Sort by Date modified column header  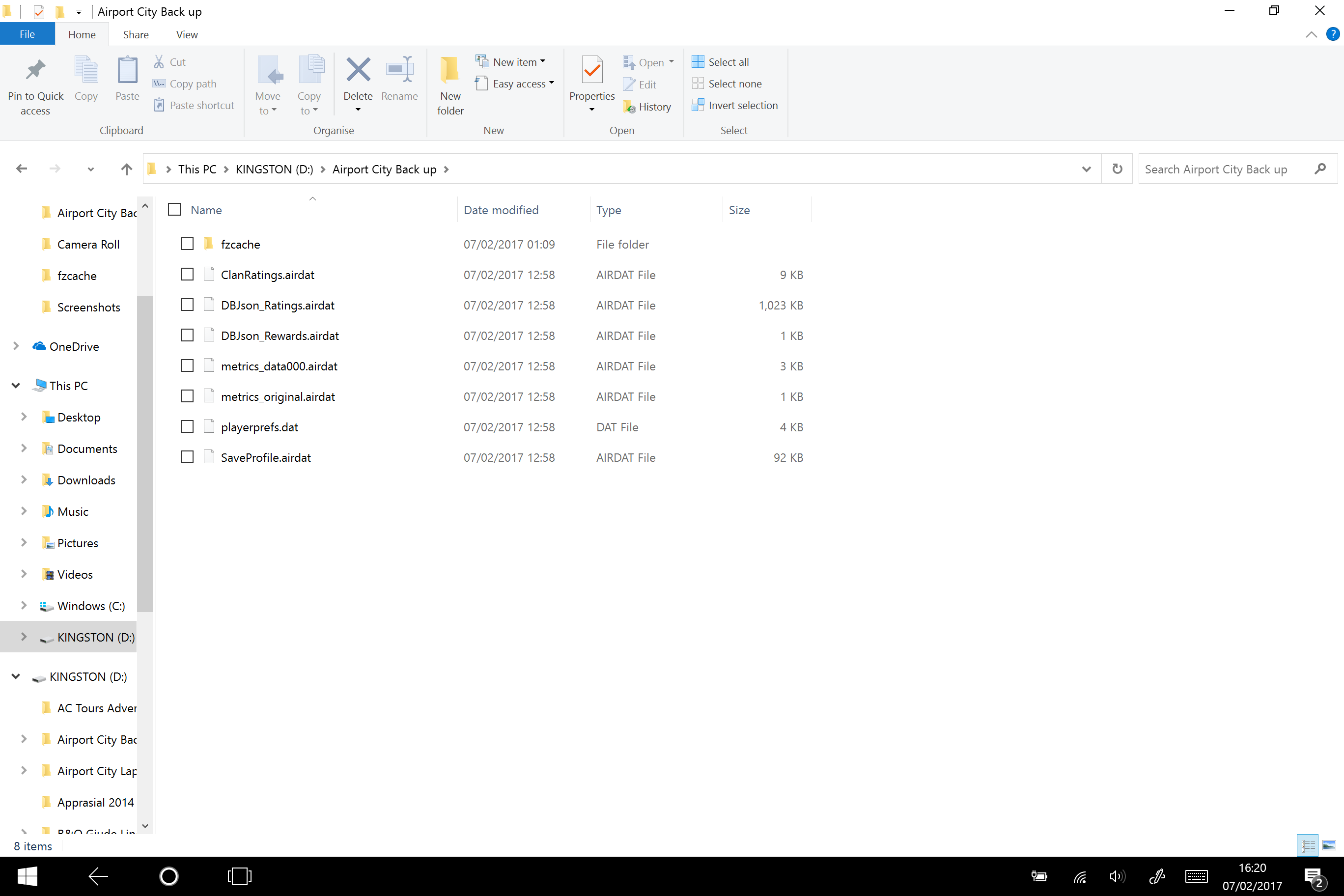(524, 210)
